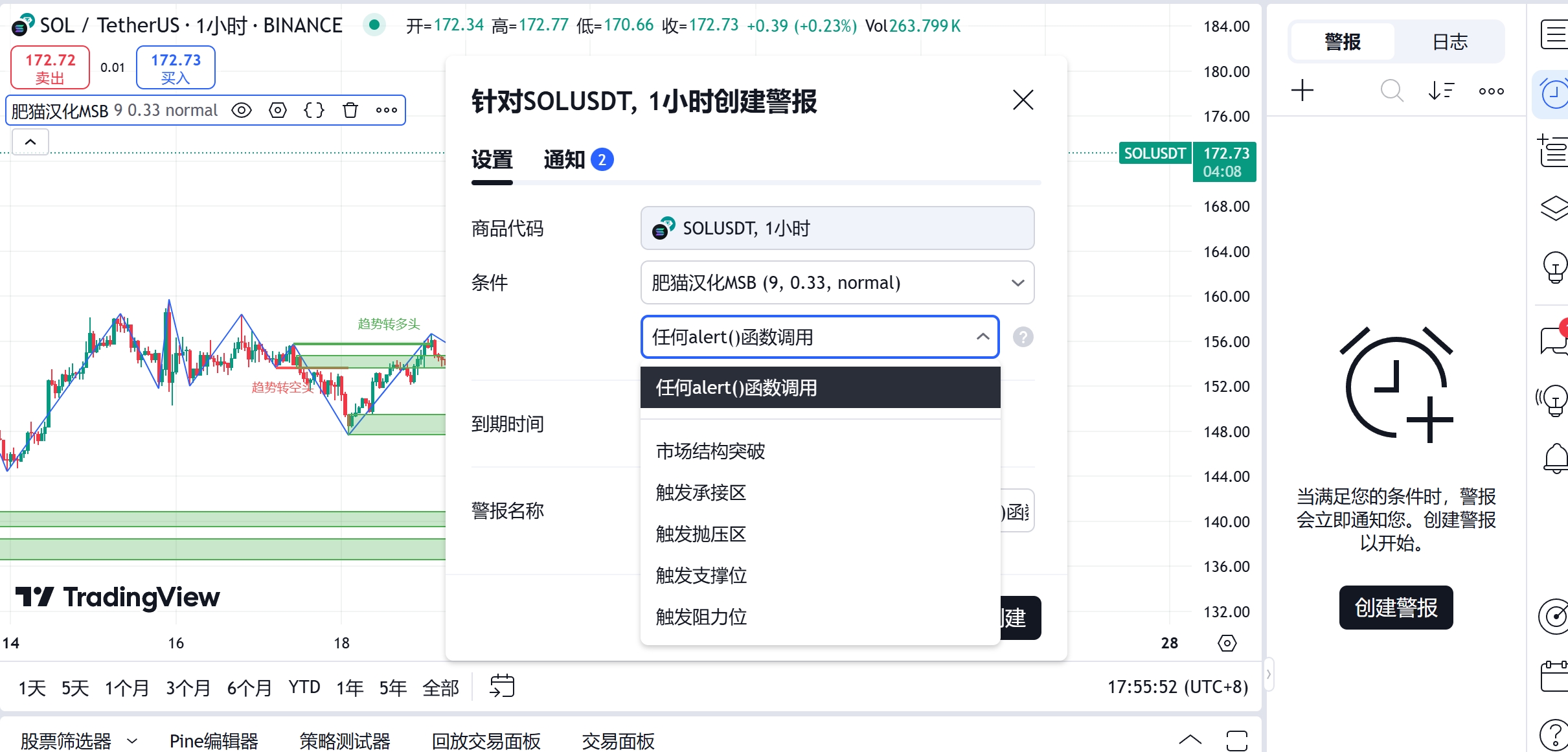This screenshot has width=1568, height=752.
Task: Click SOL / TetherUS symbol title
Action: tap(191, 25)
